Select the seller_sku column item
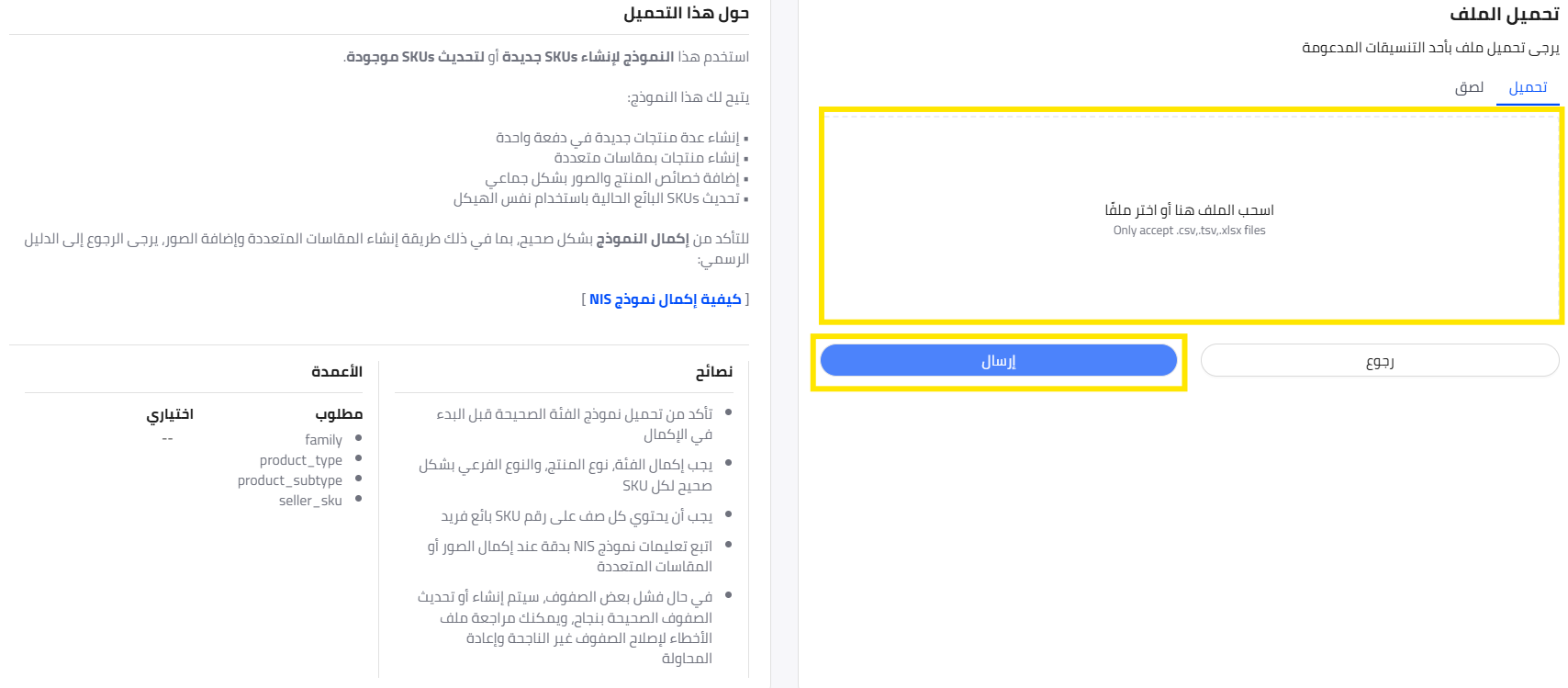 click(310, 501)
